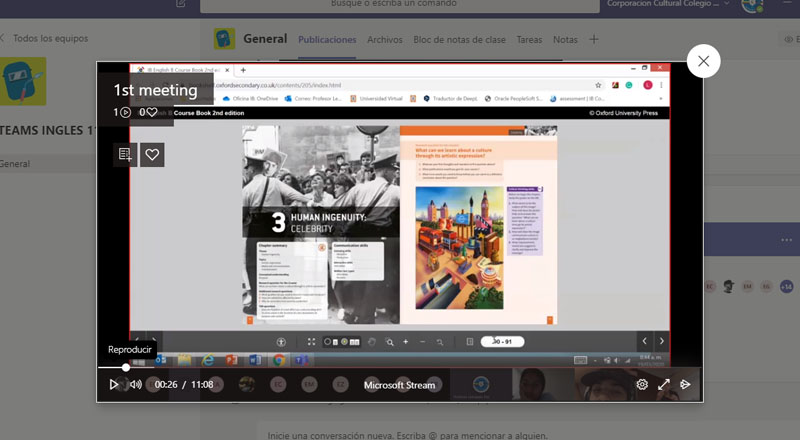Like the video with heart button

(x=152, y=155)
